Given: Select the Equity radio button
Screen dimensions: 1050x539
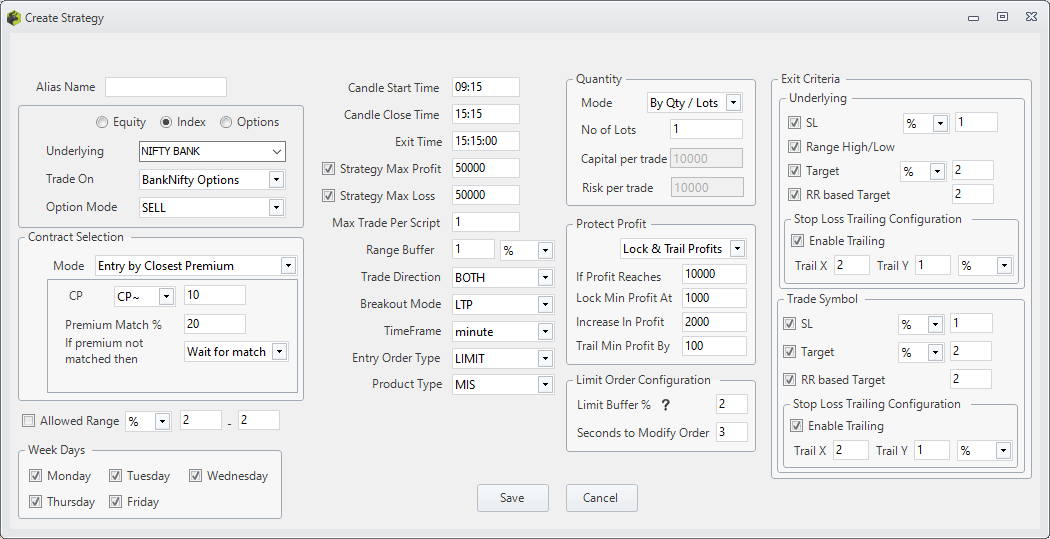Looking at the screenshot, I should 102,122.
